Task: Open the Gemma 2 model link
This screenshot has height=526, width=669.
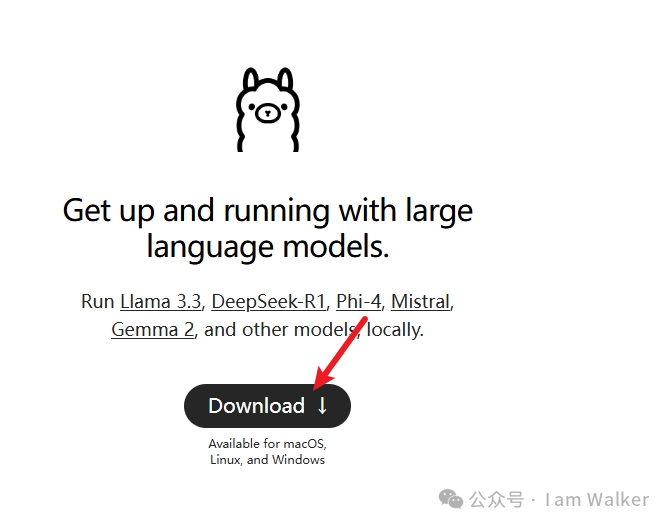Action: [153, 330]
